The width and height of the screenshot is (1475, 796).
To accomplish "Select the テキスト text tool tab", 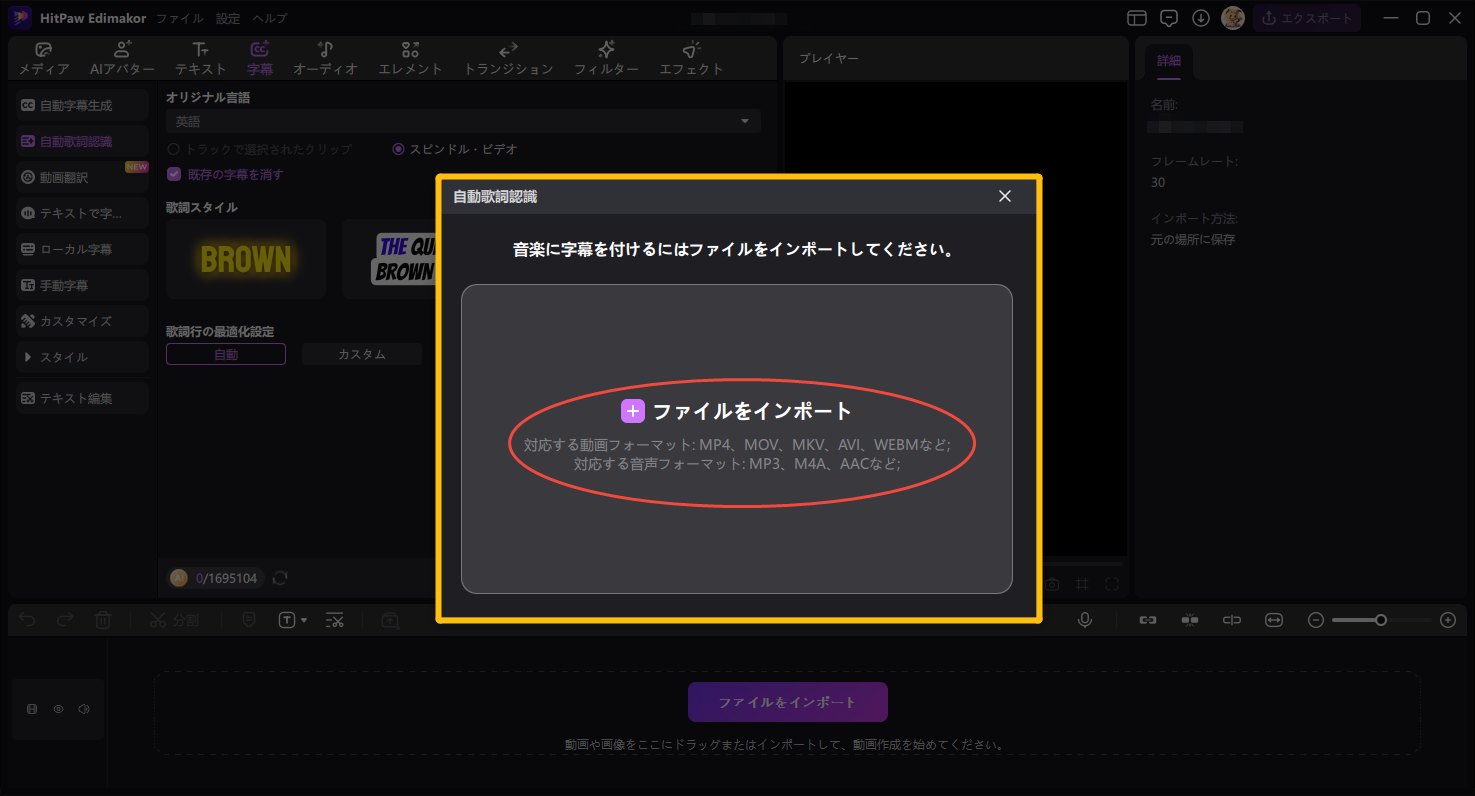I will (x=200, y=59).
